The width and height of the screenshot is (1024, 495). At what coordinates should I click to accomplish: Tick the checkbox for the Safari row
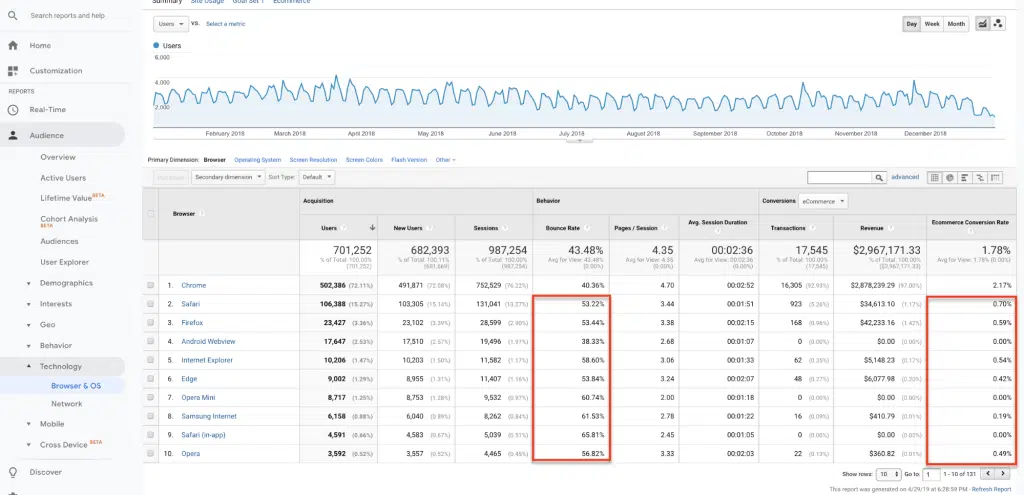[x=152, y=304]
